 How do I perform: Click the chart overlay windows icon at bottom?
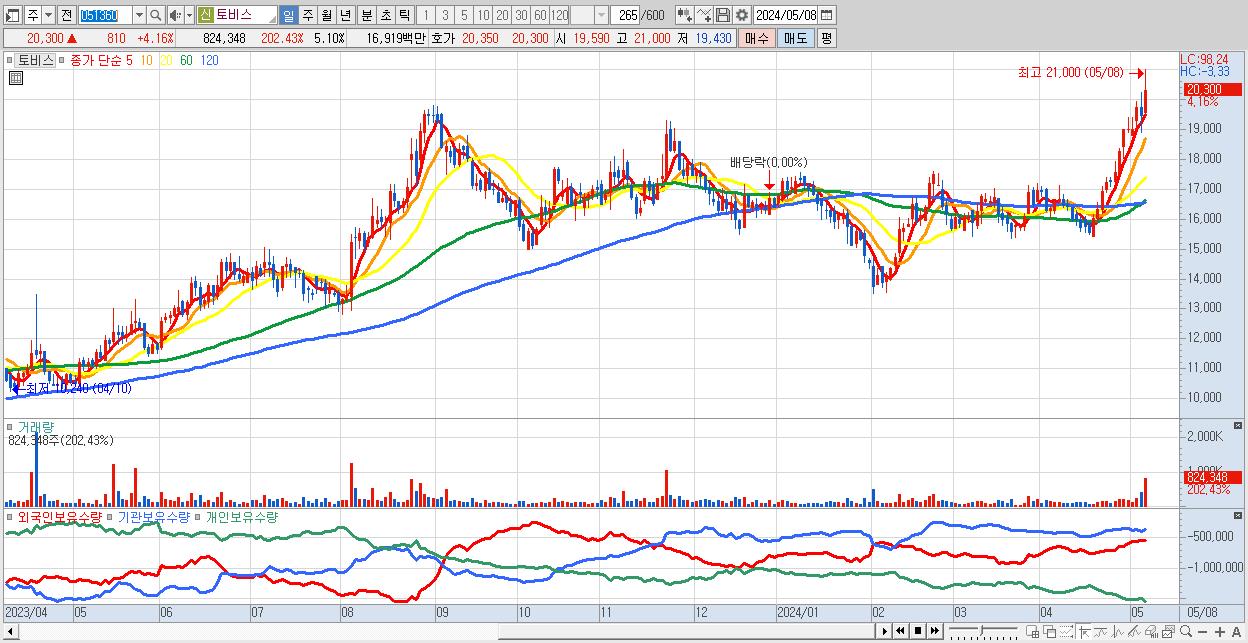(x=1050, y=632)
